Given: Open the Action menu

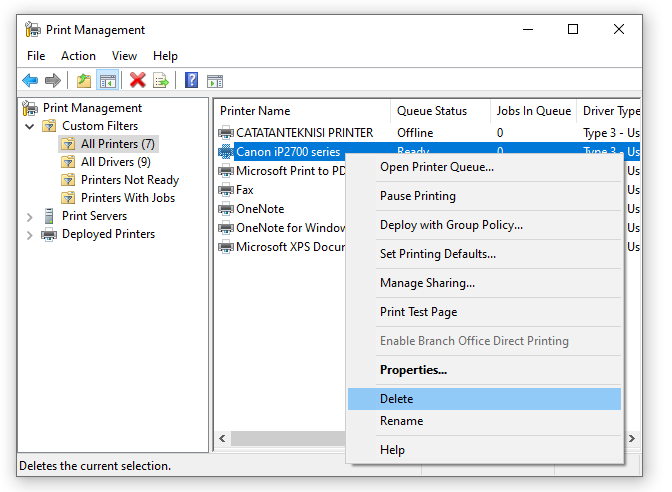Looking at the screenshot, I should (78, 56).
